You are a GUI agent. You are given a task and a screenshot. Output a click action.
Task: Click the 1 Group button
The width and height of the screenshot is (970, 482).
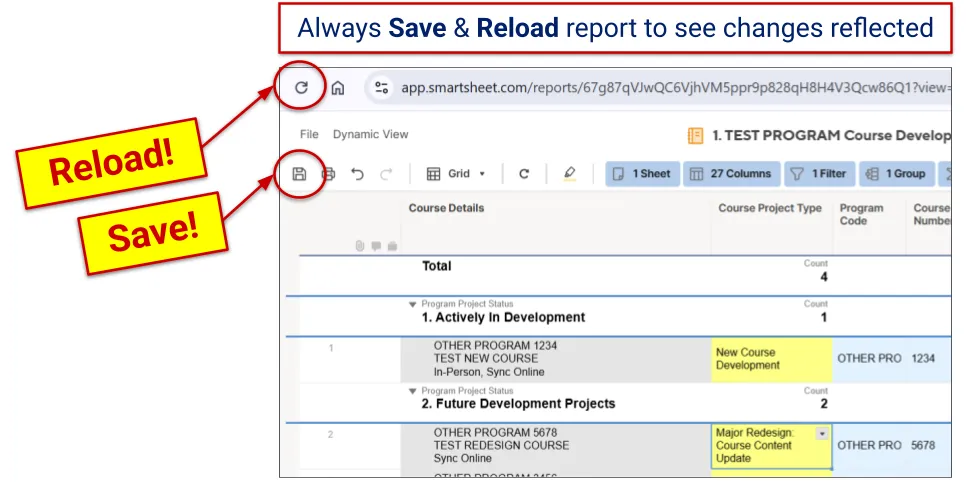point(896,174)
